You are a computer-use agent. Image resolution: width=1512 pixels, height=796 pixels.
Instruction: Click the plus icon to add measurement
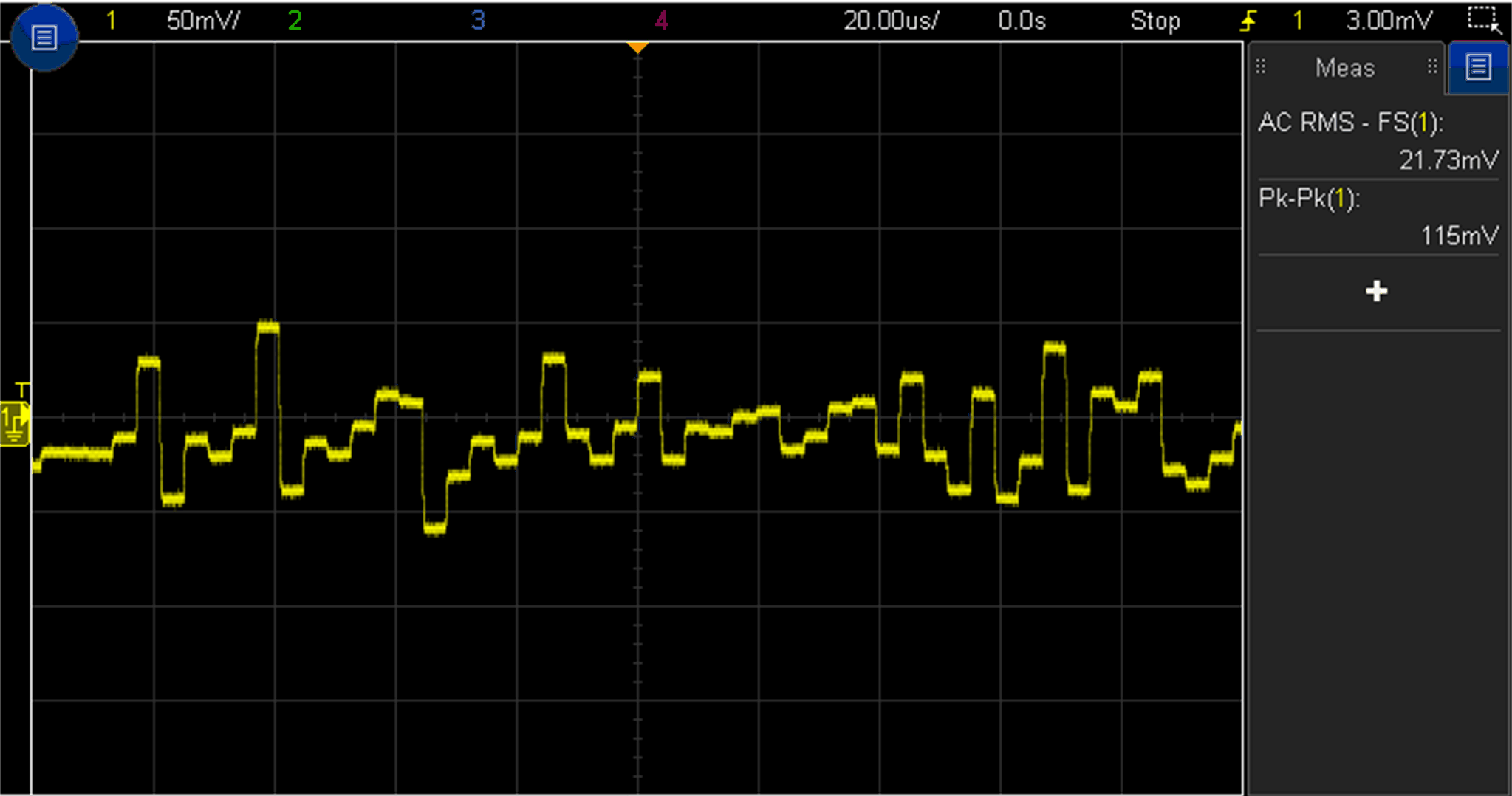tap(1376, 292)
